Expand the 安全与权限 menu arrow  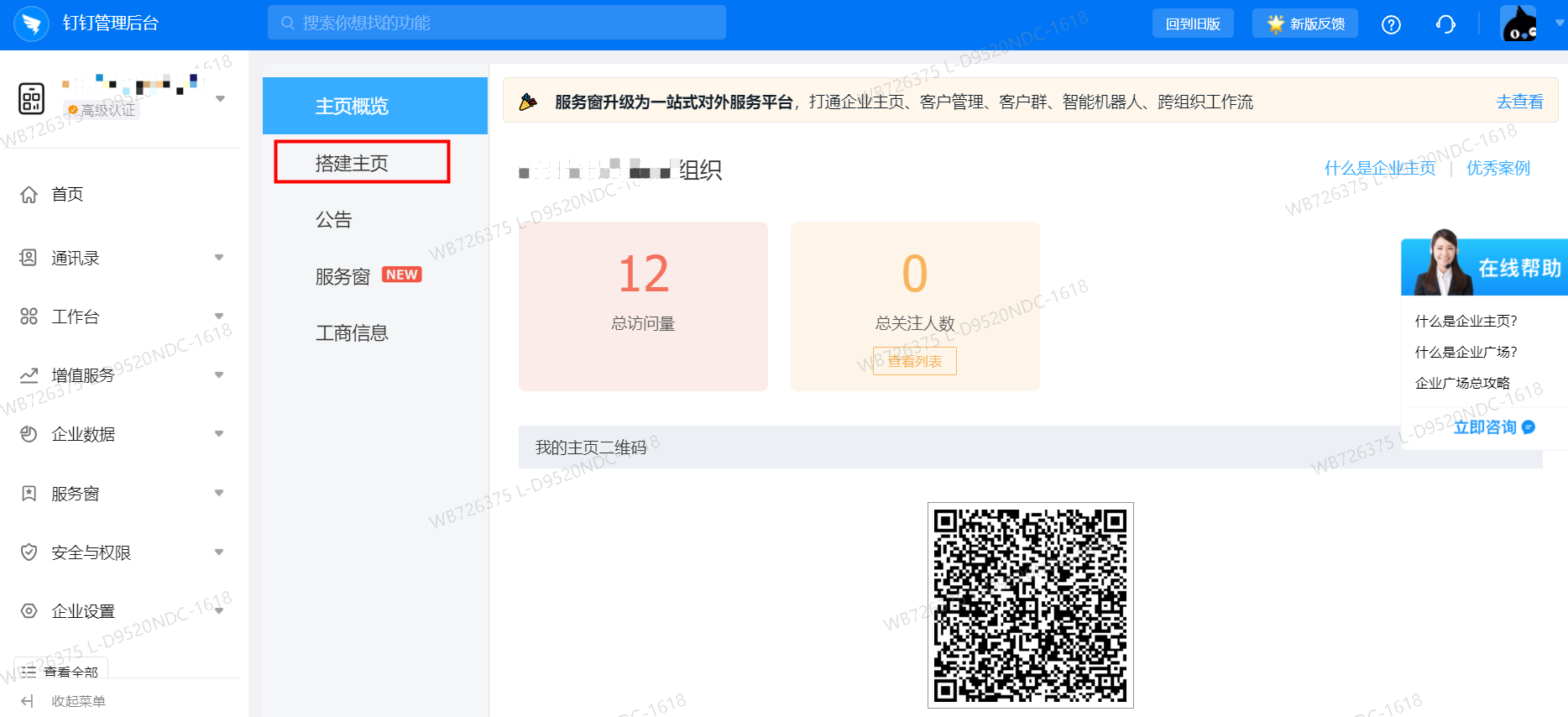tap(219, 552)
